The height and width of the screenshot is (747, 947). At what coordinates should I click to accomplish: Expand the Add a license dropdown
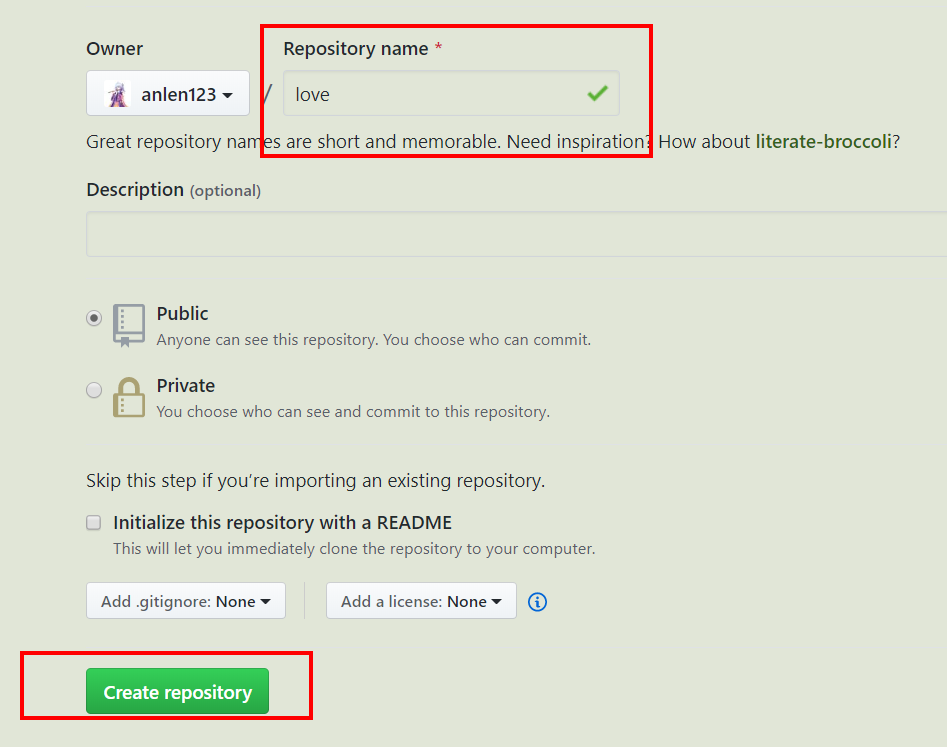click(x=421, y=601)
